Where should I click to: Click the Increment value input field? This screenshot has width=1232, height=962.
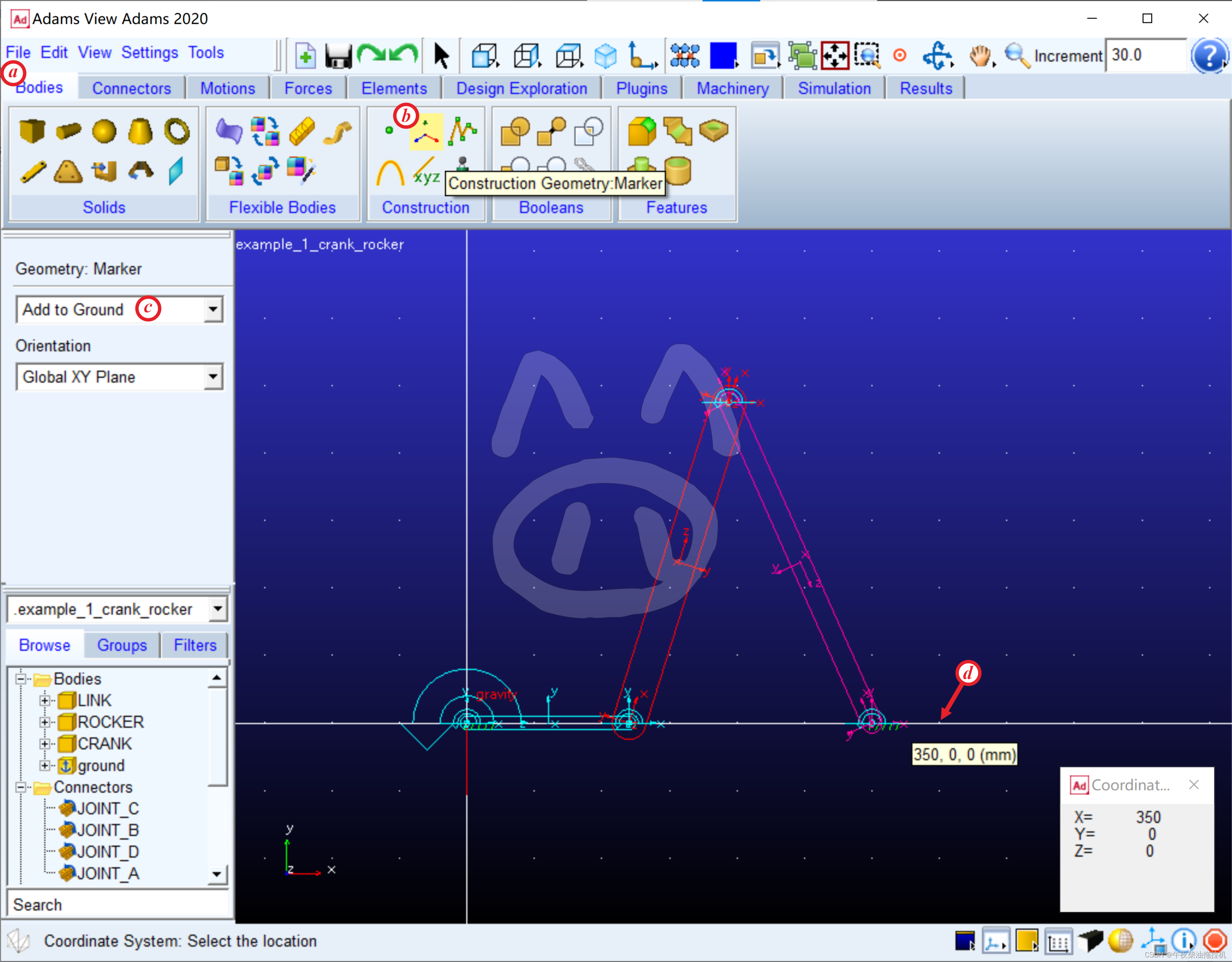1145,55
